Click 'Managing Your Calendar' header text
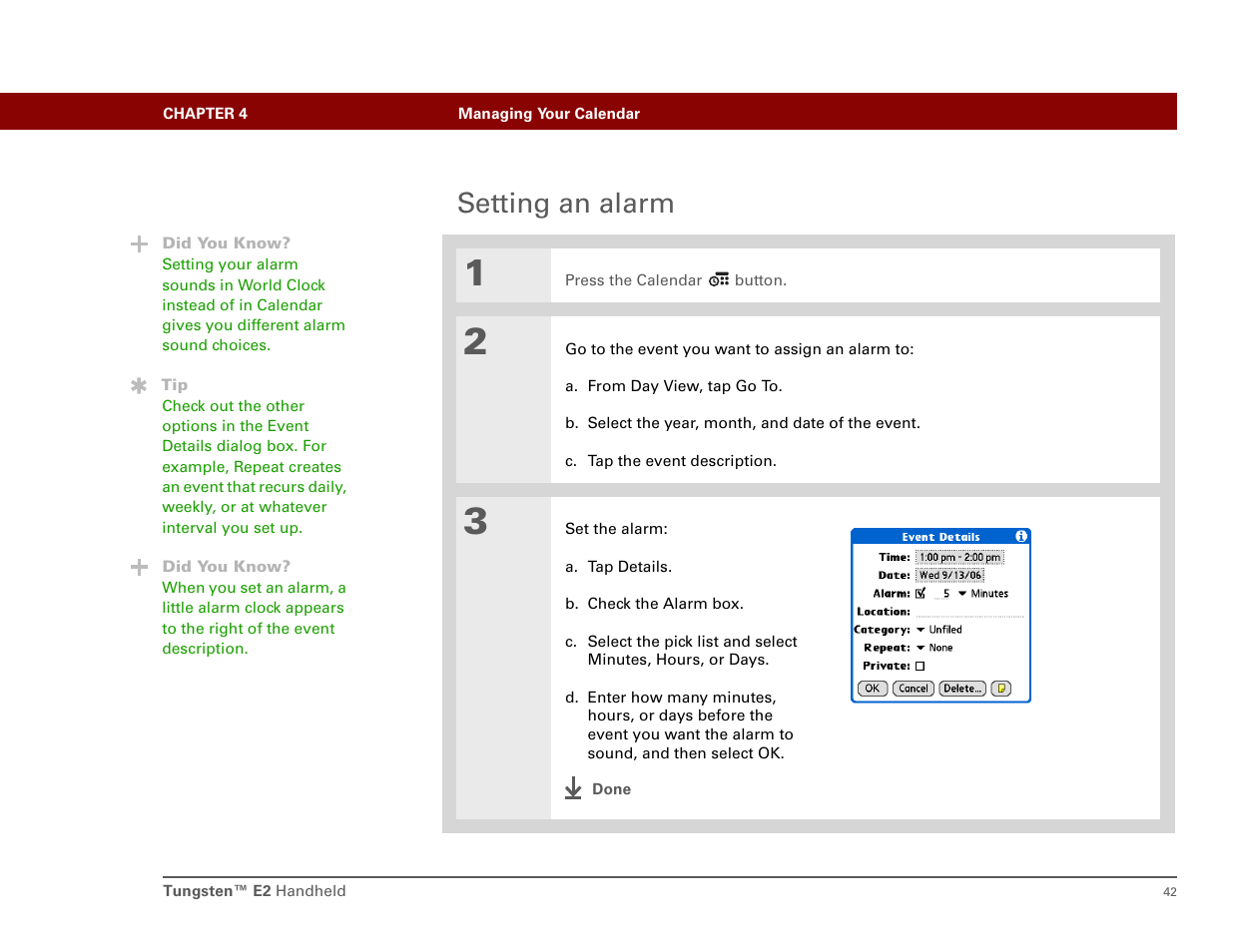This screenshot has width=1233, height=952. pos(549,114)
